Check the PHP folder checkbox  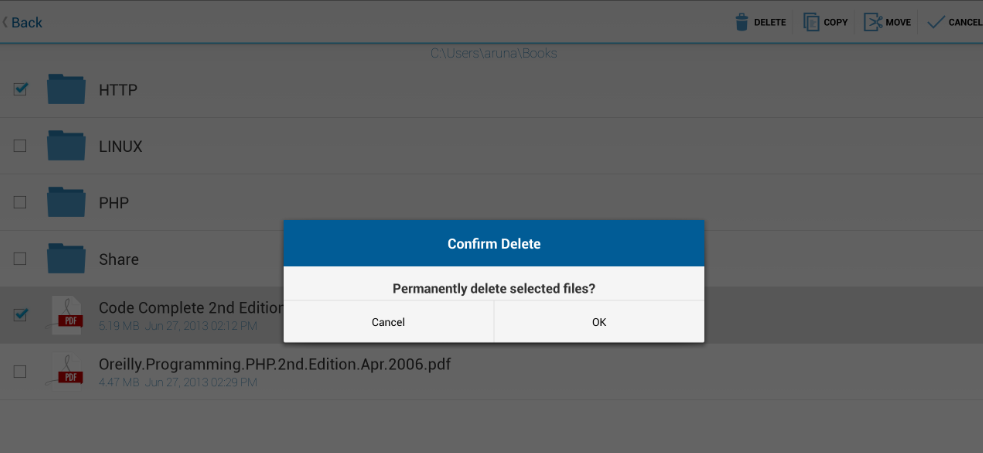(20, 202)
